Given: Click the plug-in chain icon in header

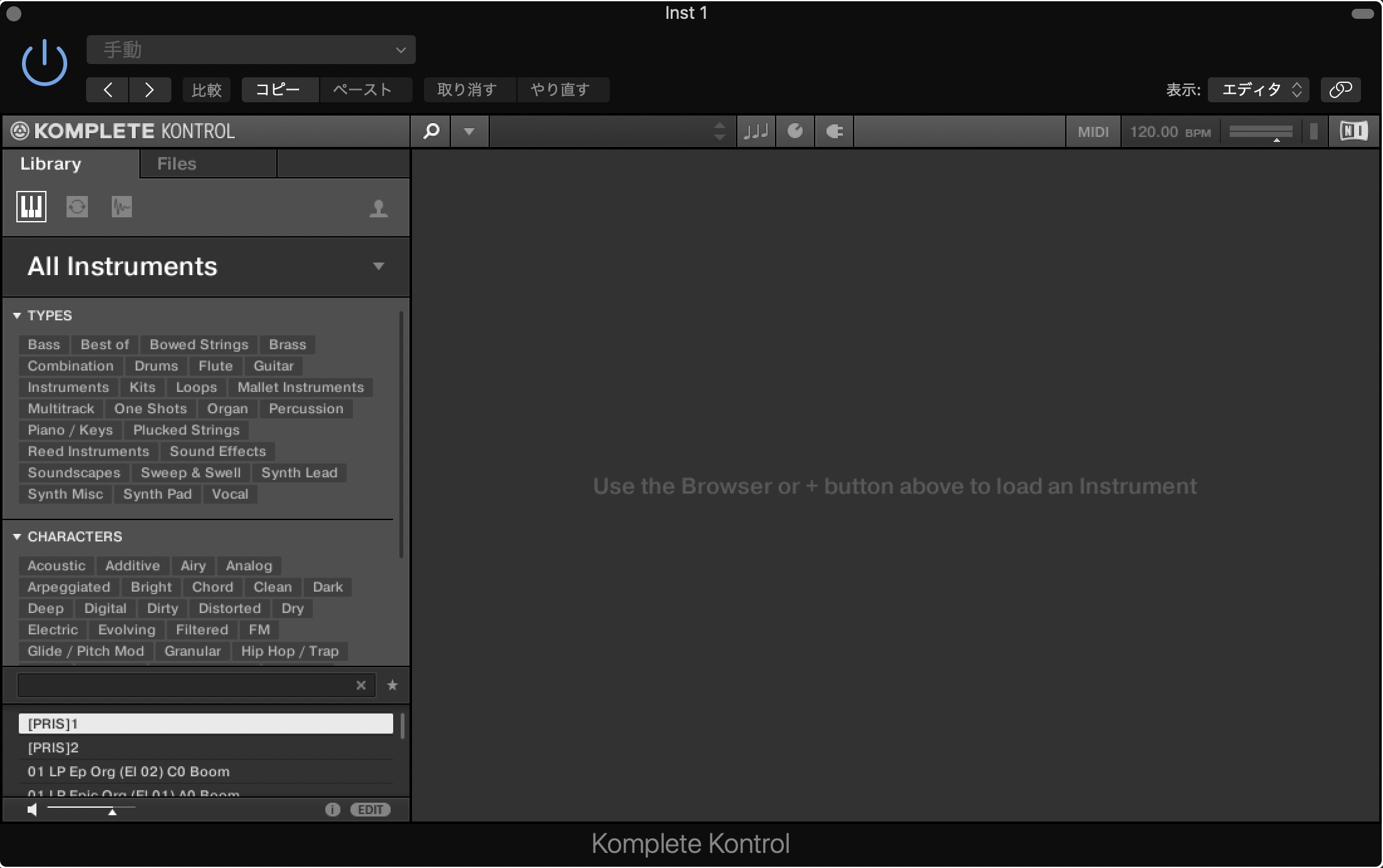Looking at the screenshot, I should point(834,131).
